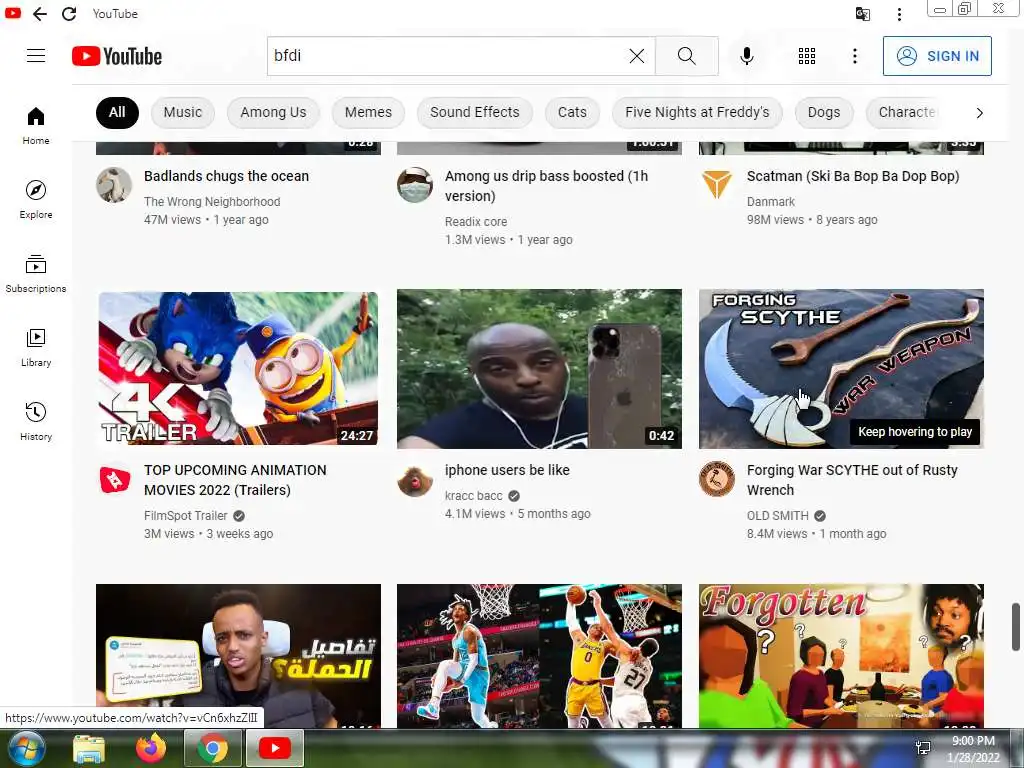1024x768 pixels.
Task: Play the iphone users thumbnail
Action: click(539, 369)
